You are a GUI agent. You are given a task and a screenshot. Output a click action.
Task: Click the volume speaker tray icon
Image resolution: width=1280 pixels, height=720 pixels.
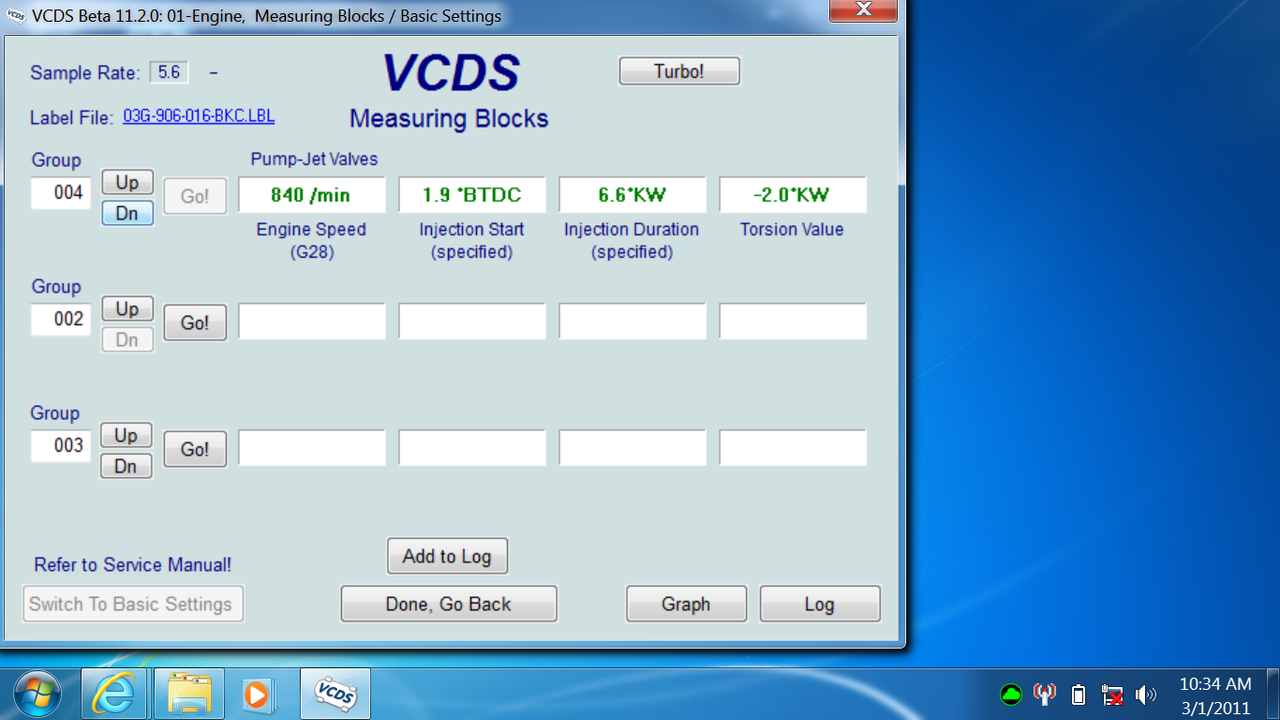1146,694
